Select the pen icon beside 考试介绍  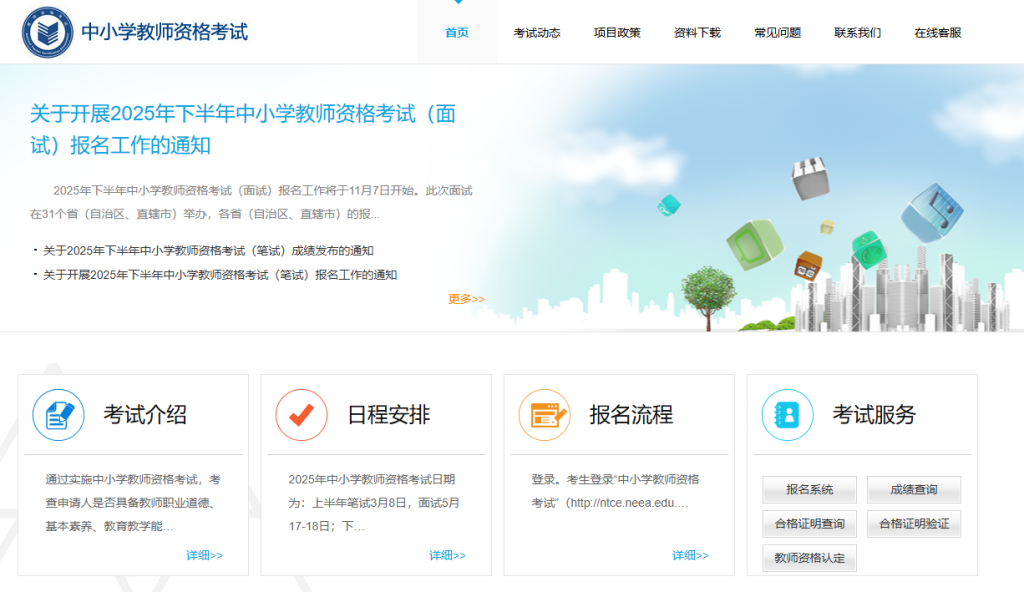click(x=58, y=415)
